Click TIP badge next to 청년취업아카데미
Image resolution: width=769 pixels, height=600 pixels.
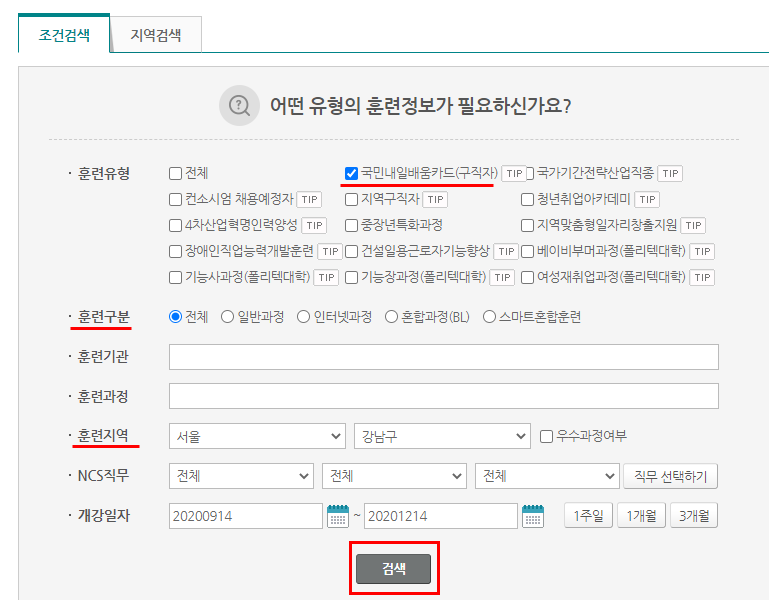pos(647,199)
